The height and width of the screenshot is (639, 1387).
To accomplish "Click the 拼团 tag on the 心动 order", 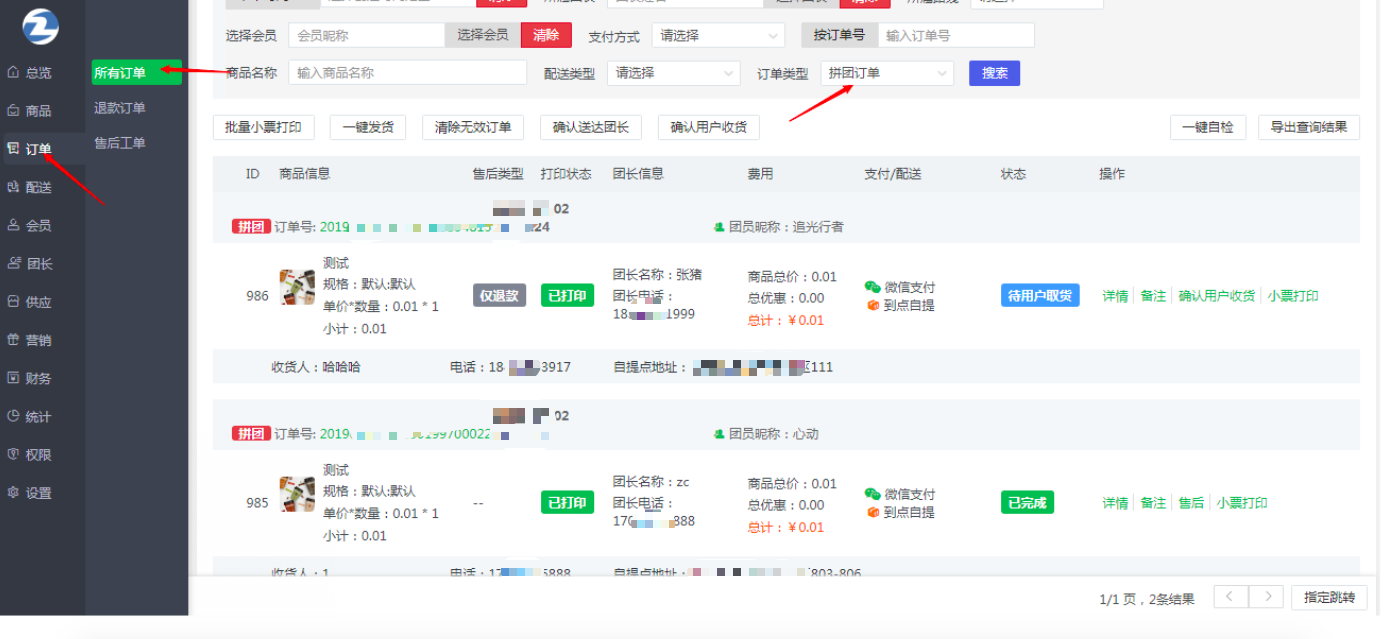I will 251,434.
